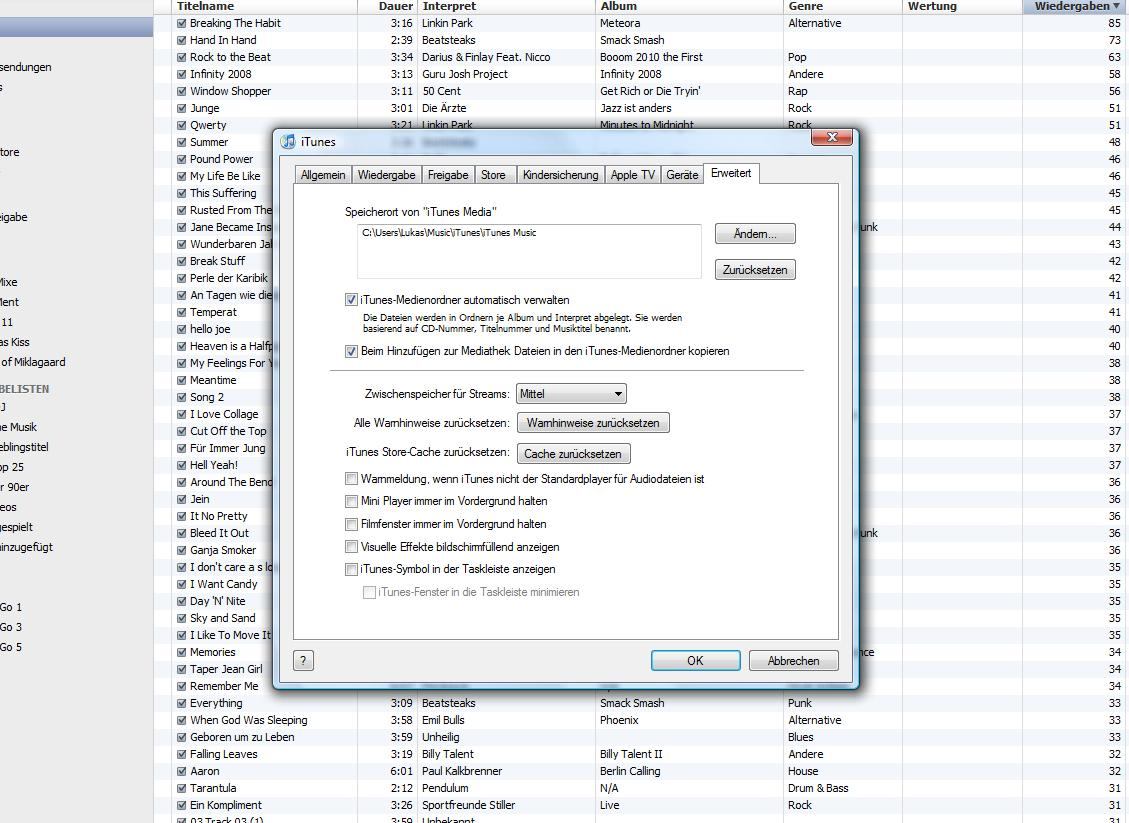Uncheck the Falling Leaves track checkbox

[181, 754]
